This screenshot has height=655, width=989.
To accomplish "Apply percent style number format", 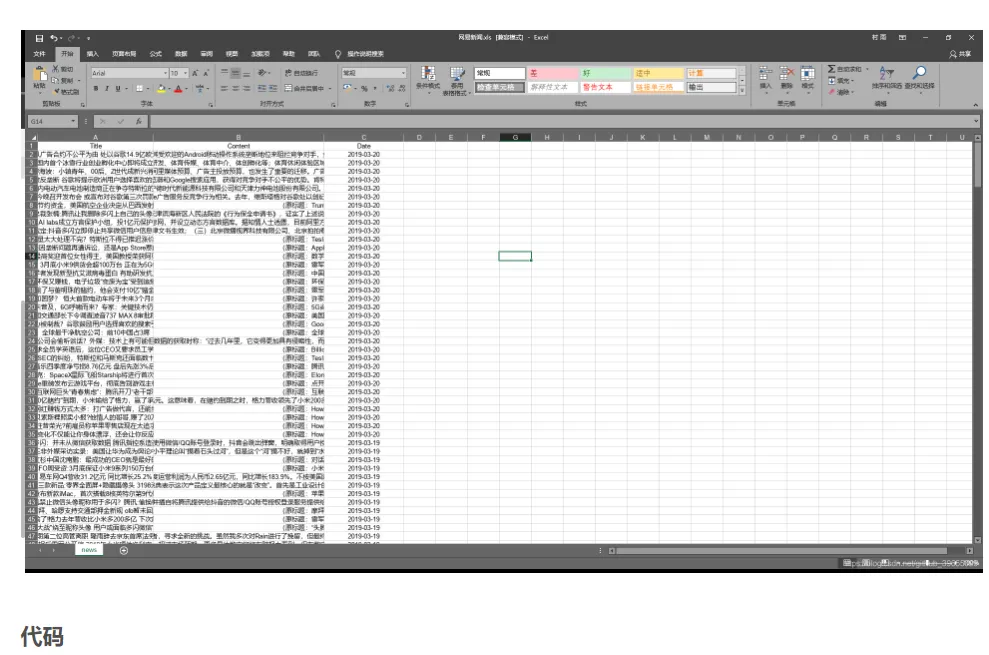I will [x=364, y=89].
